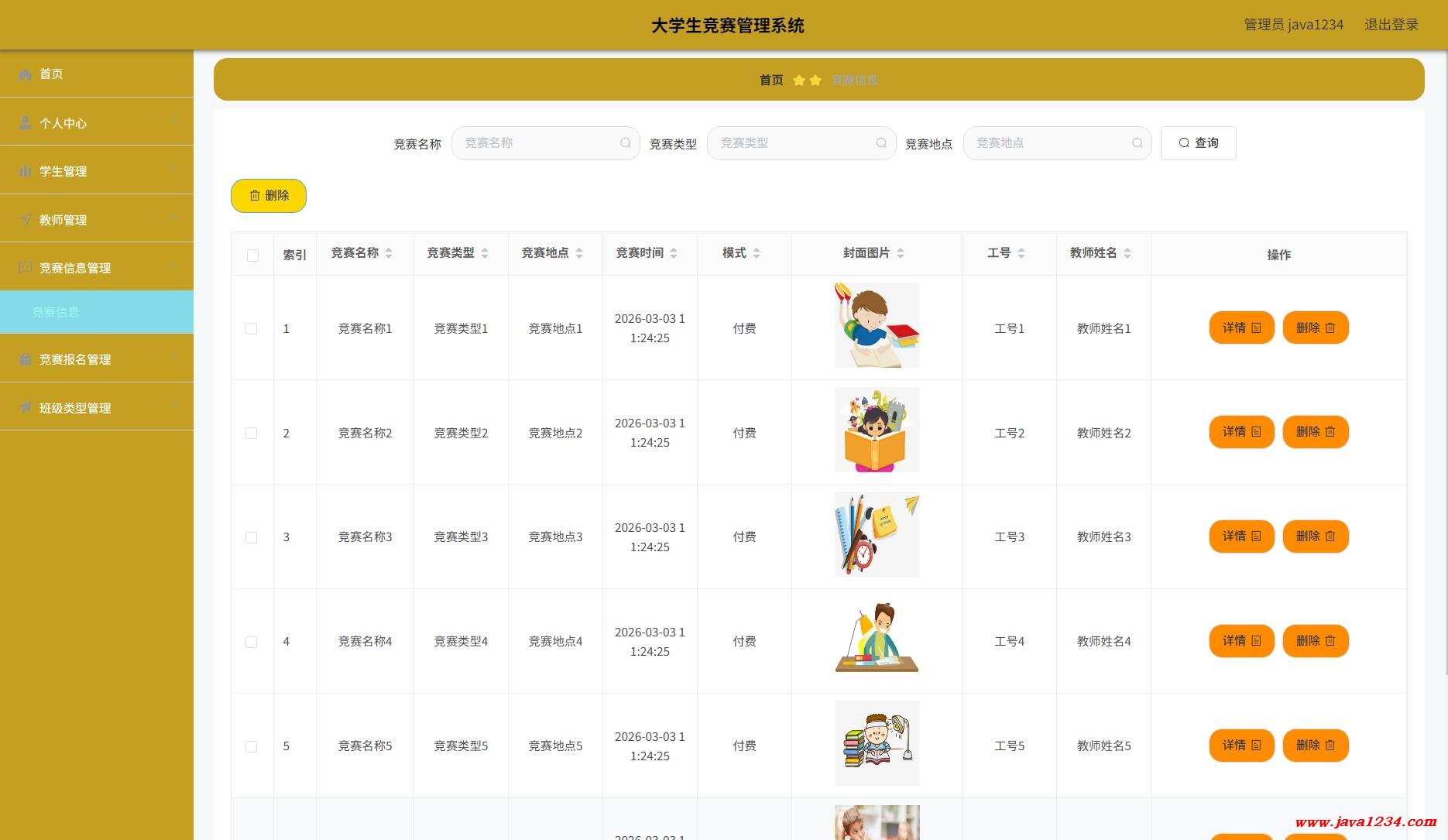Open the 竞赛信息 submenu item
The width and height of the screenshot is (1448, 840).
pos(56,312)
